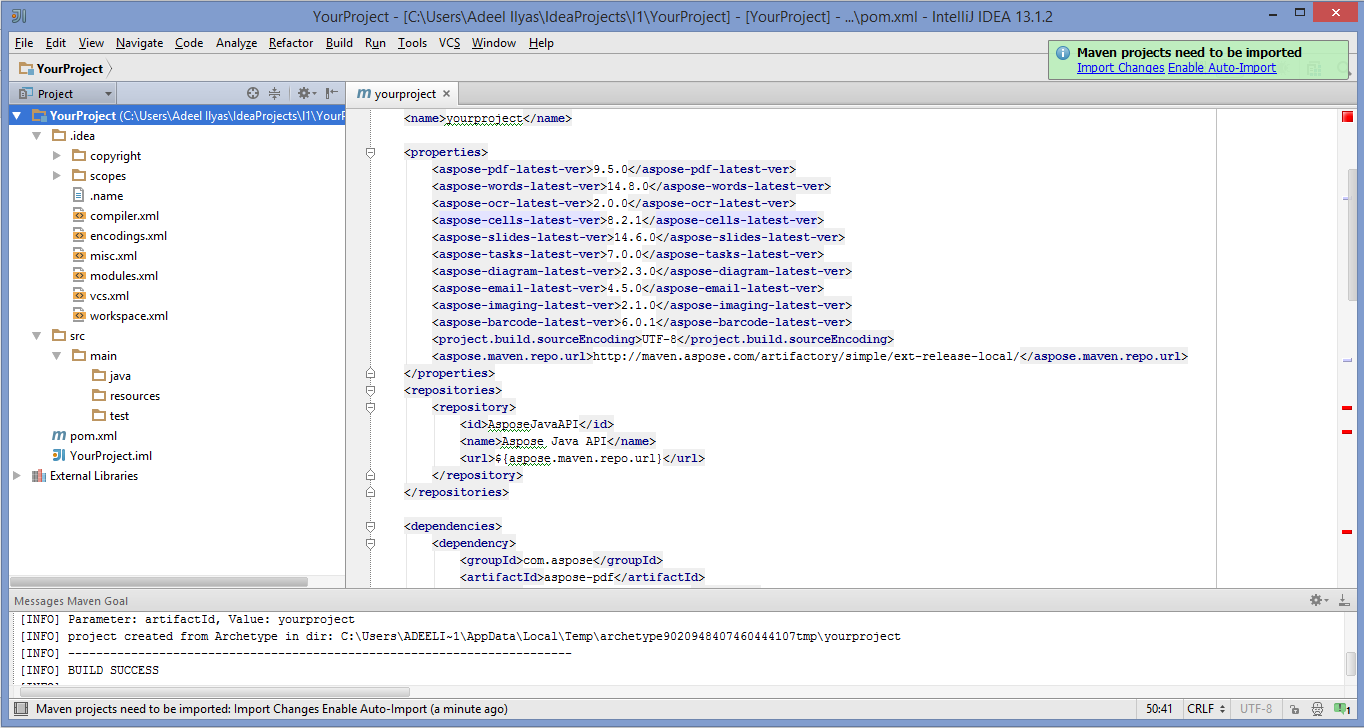
Task: Expand External Libraries node
Action: 17,476
